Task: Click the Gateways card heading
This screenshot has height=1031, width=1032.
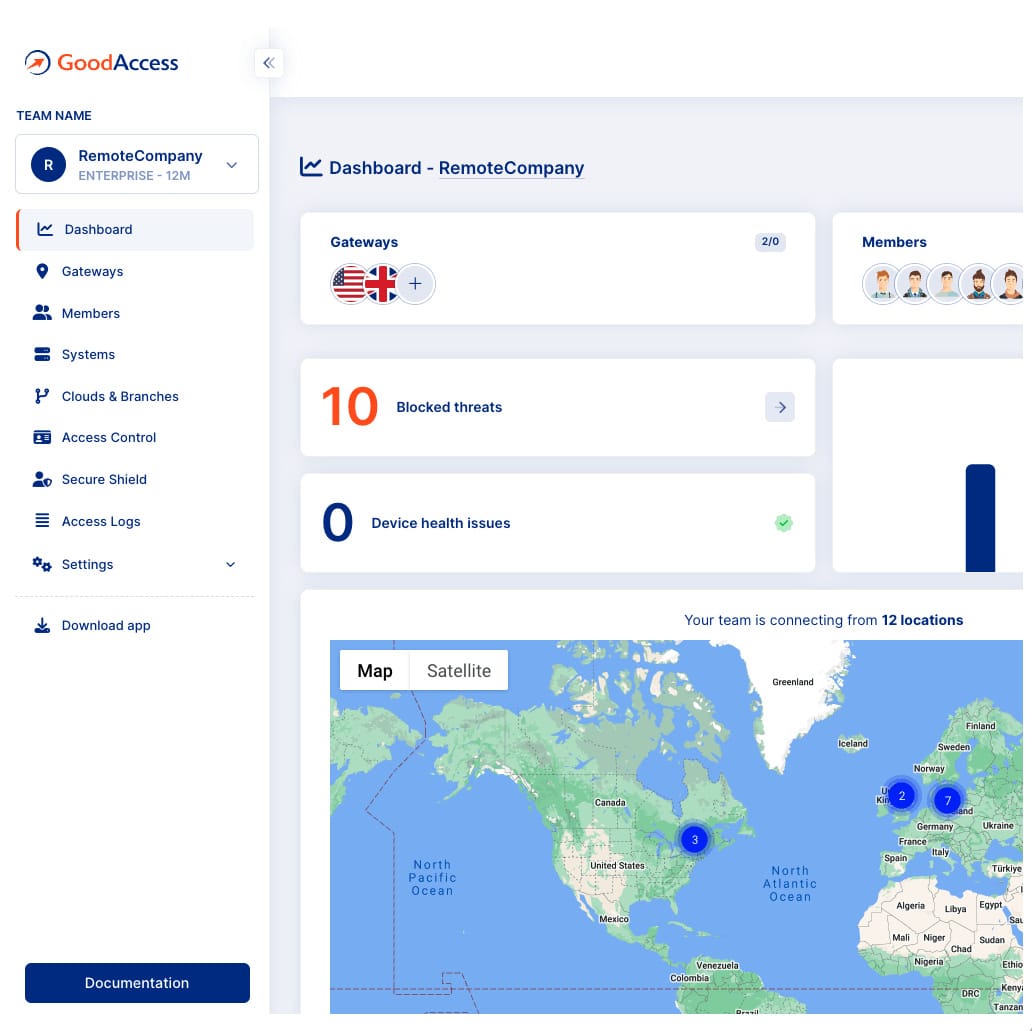Action: (364, 242)
